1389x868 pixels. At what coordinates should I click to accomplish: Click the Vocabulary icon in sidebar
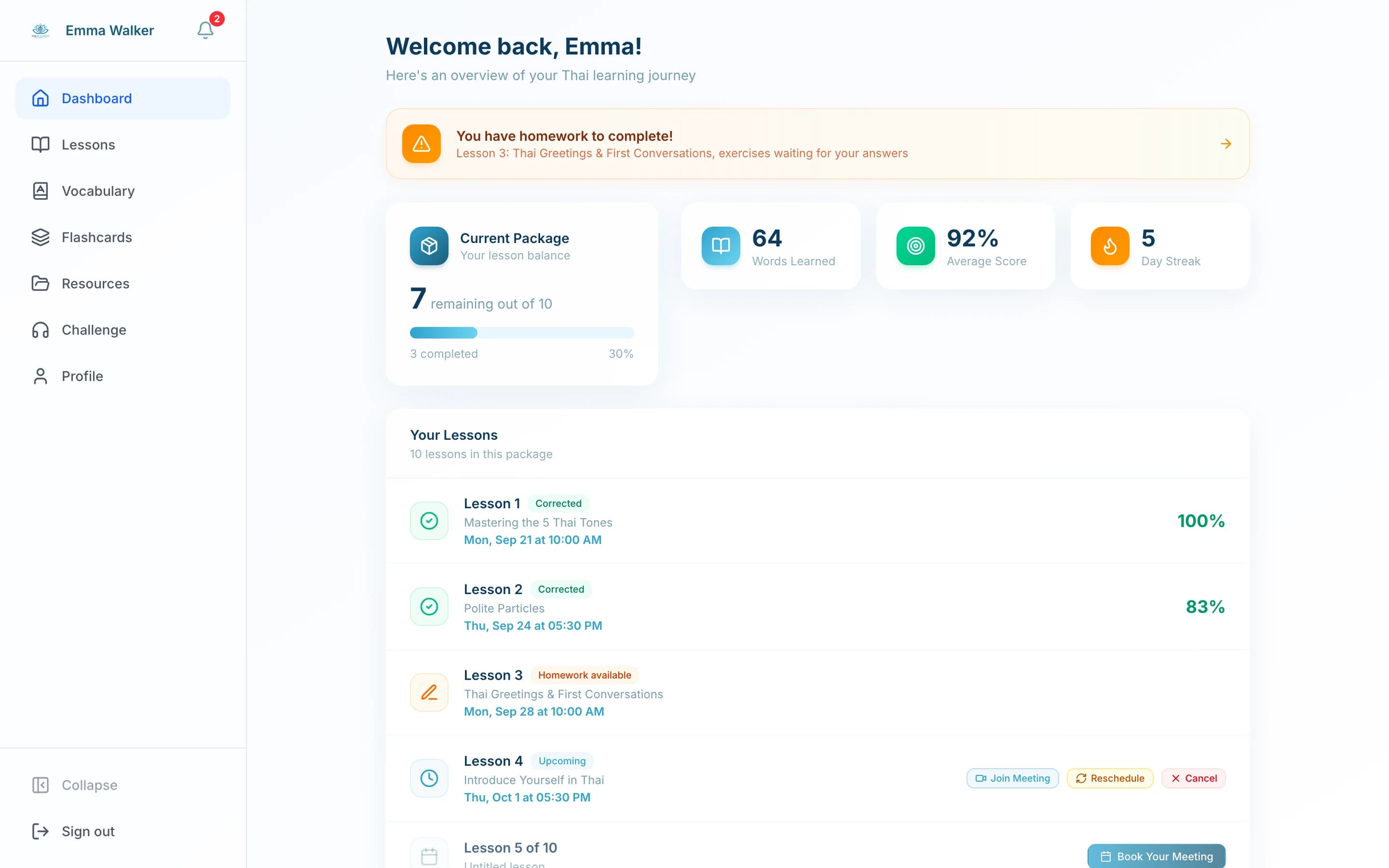pyautogui.click(x=40, y=190)
